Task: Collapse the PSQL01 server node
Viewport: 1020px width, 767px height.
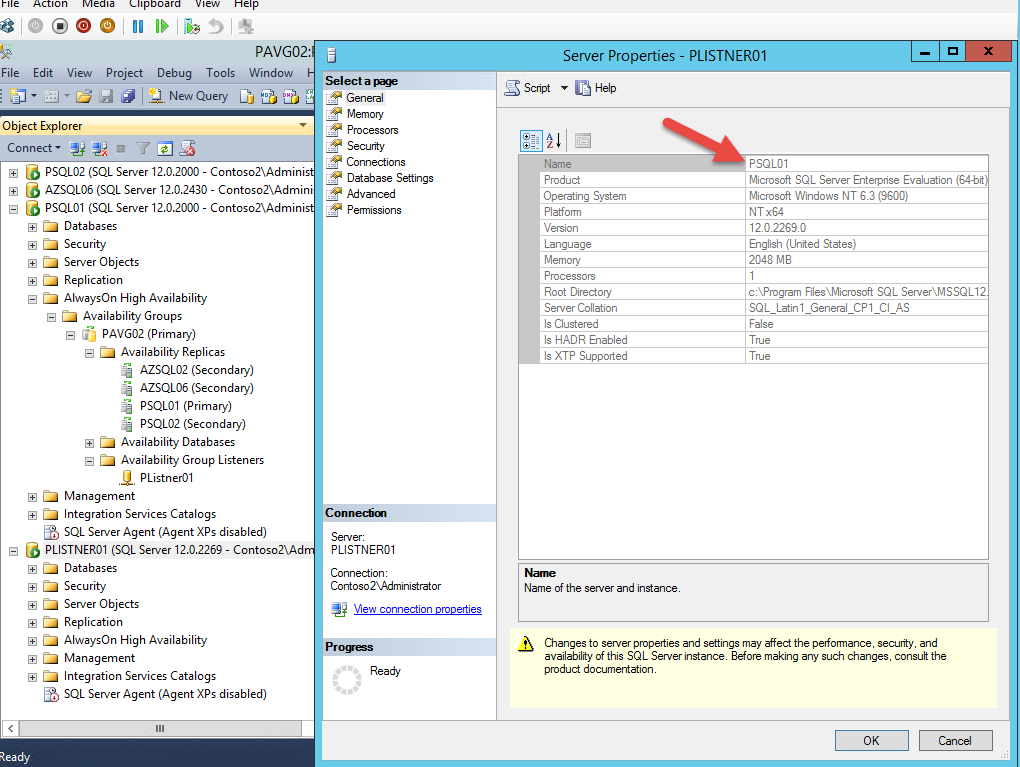Action: pos(13,209)
